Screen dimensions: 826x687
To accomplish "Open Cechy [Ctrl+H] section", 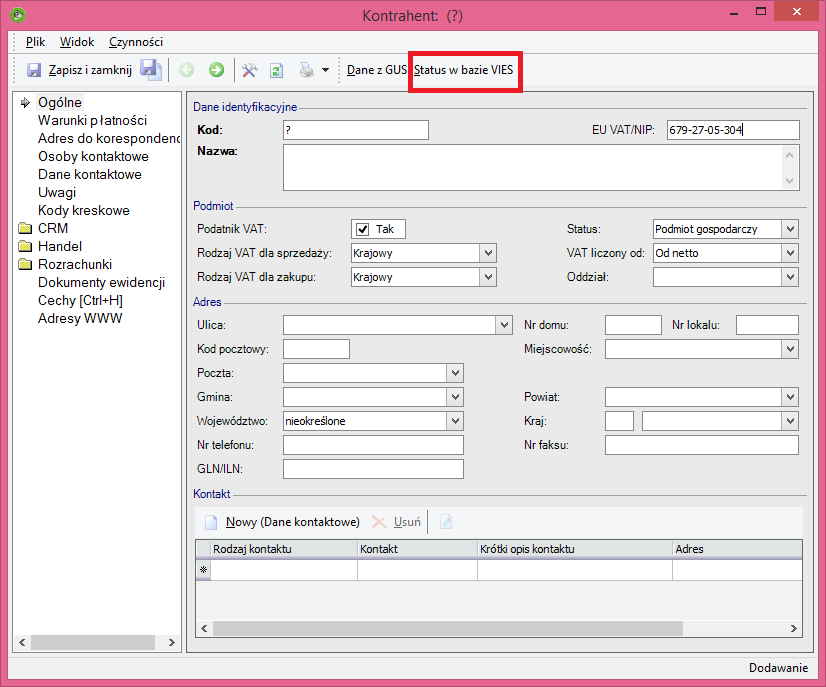I will click(x=80, y=300).
